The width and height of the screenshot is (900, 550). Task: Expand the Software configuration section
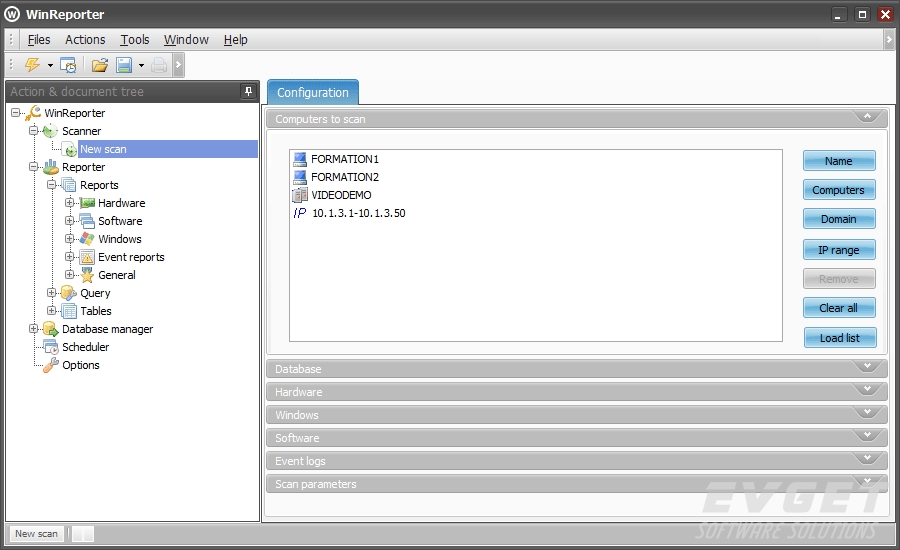[x=867, y=436]
